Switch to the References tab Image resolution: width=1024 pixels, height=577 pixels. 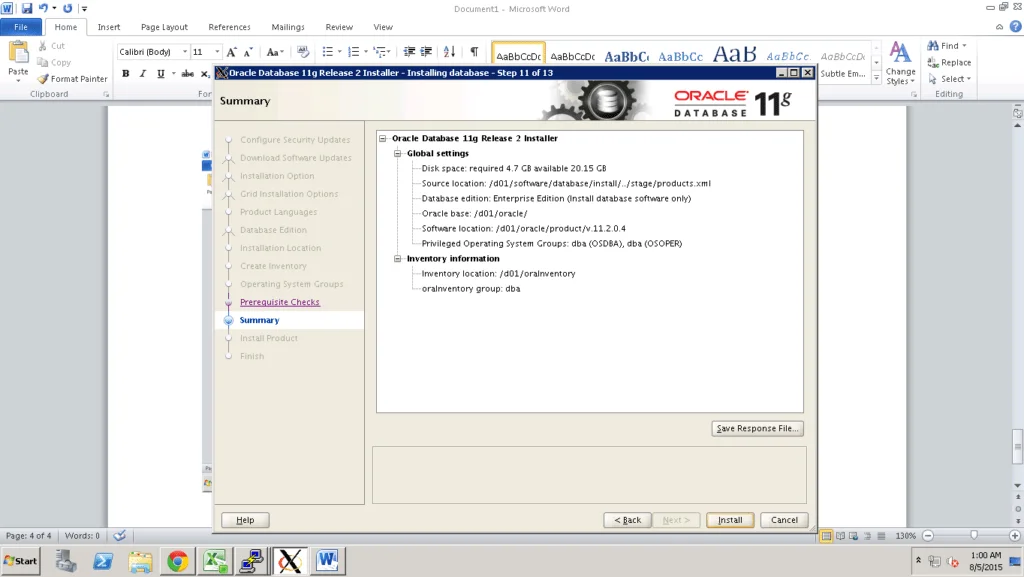tap(229, 27)
